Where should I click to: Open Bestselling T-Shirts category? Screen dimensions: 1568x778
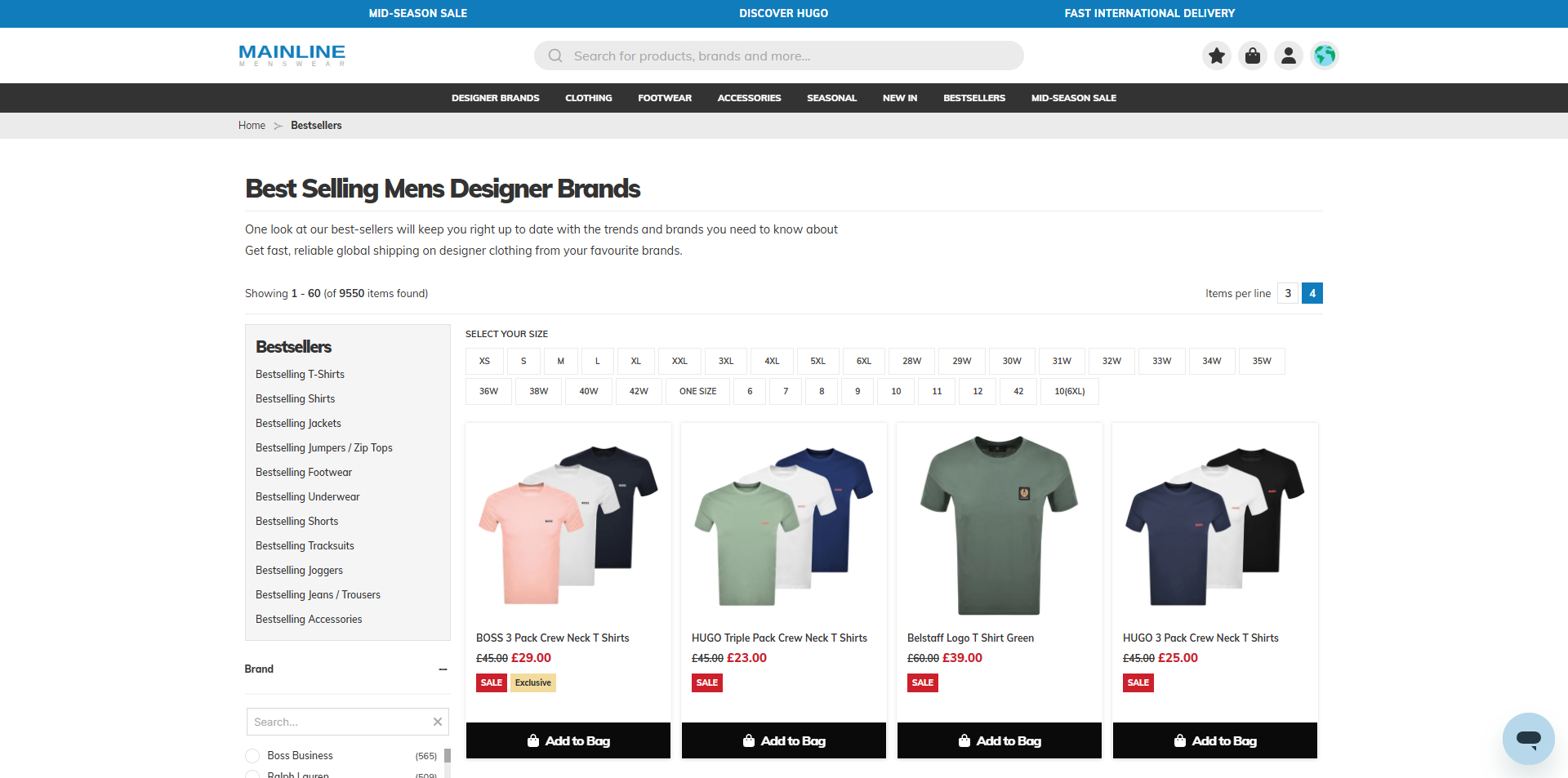300,375
